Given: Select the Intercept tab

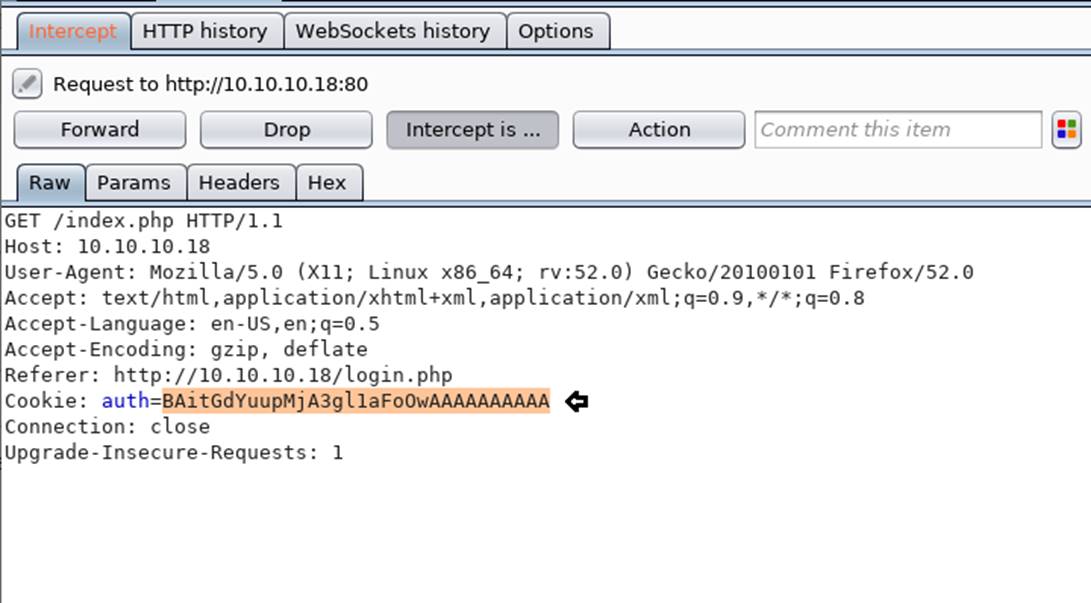Looking at the screenshot, I should pyautogui.click(x=73, y=31).
